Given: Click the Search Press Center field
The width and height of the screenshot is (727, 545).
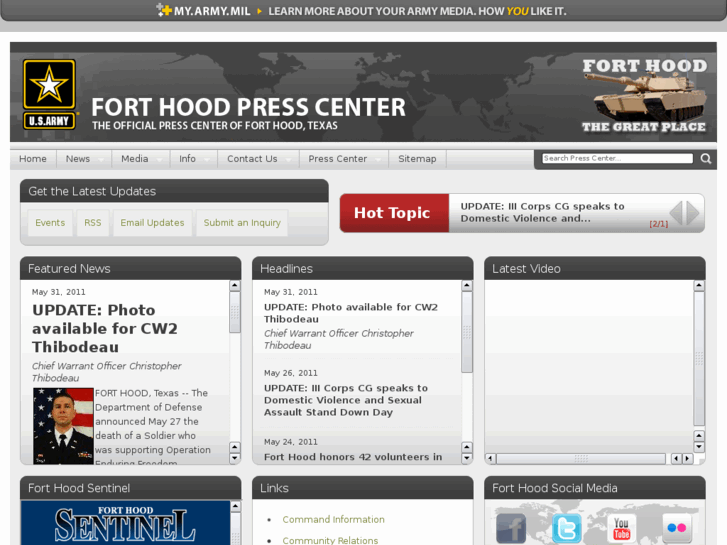Looking at the screenshot, I should [x=617, y=158].
